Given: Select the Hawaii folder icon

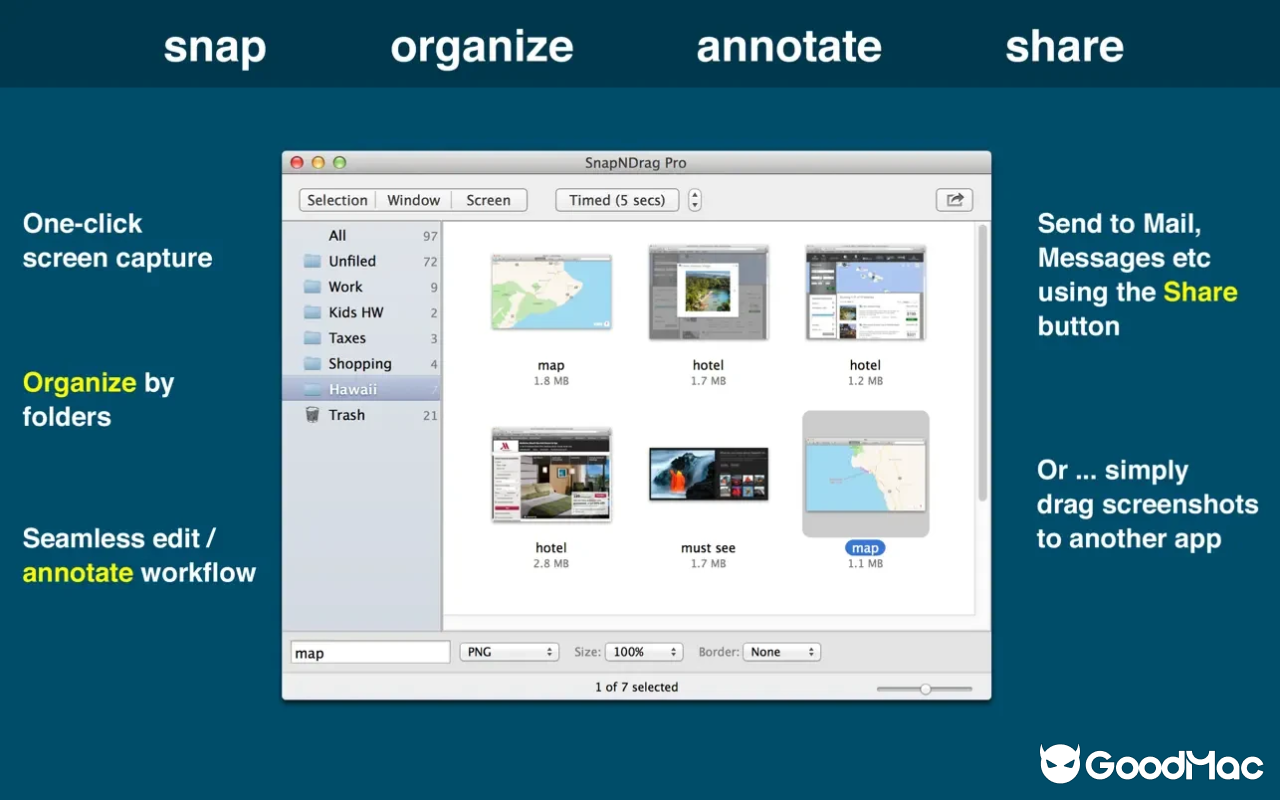Looking at the screenshot, I should tap(312, 389).
